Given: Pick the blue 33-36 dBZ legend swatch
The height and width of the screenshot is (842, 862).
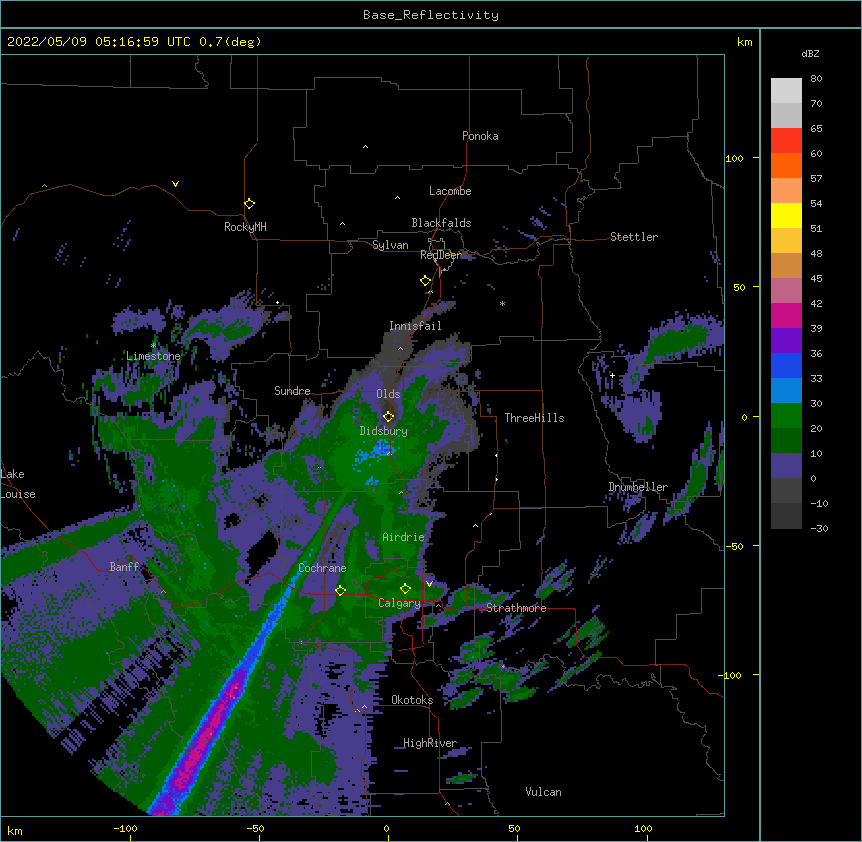Looking at the screenshot, I should pyautogui.click(x=786, y=365).
